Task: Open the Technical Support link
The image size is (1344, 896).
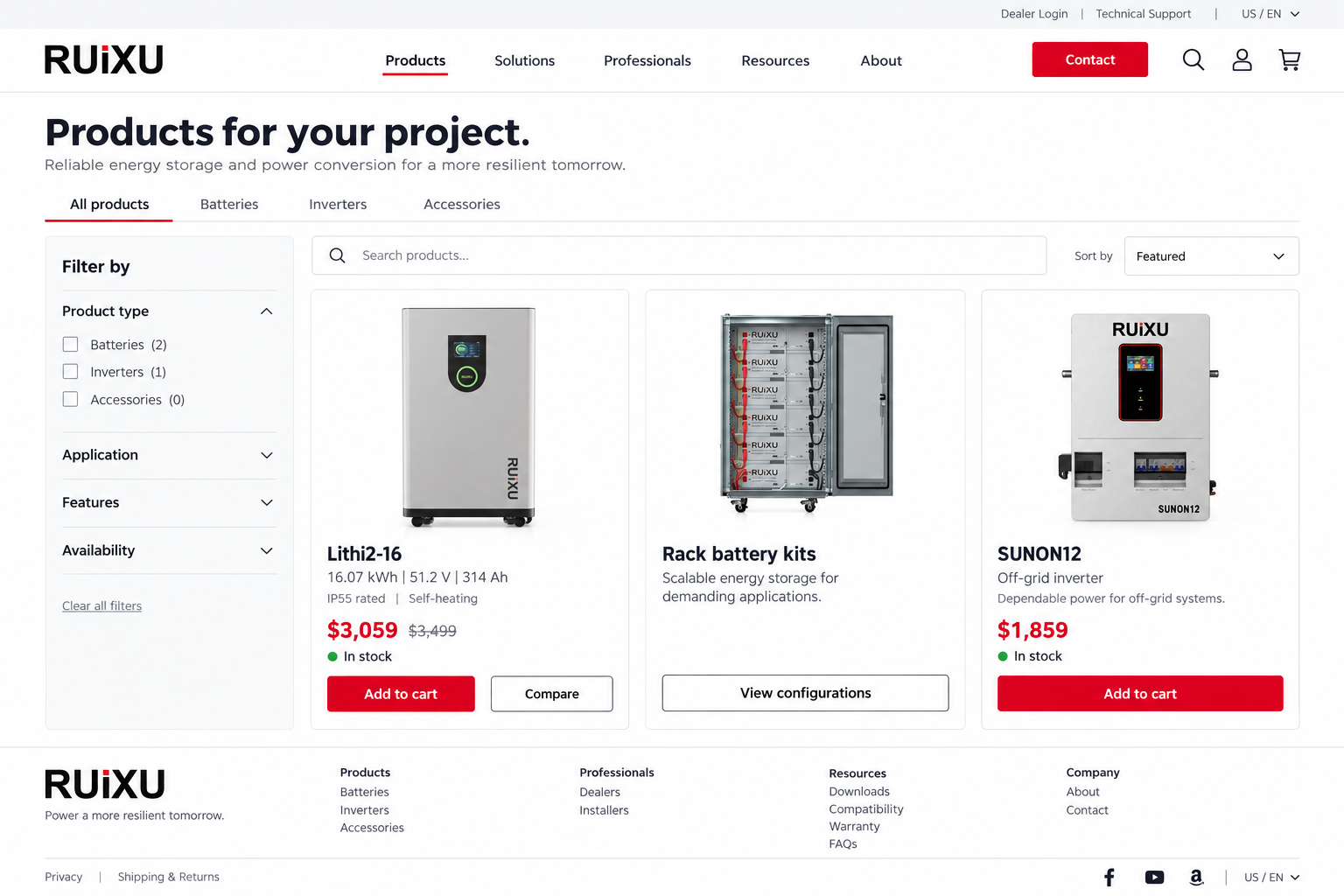Action: point(1144,14)
